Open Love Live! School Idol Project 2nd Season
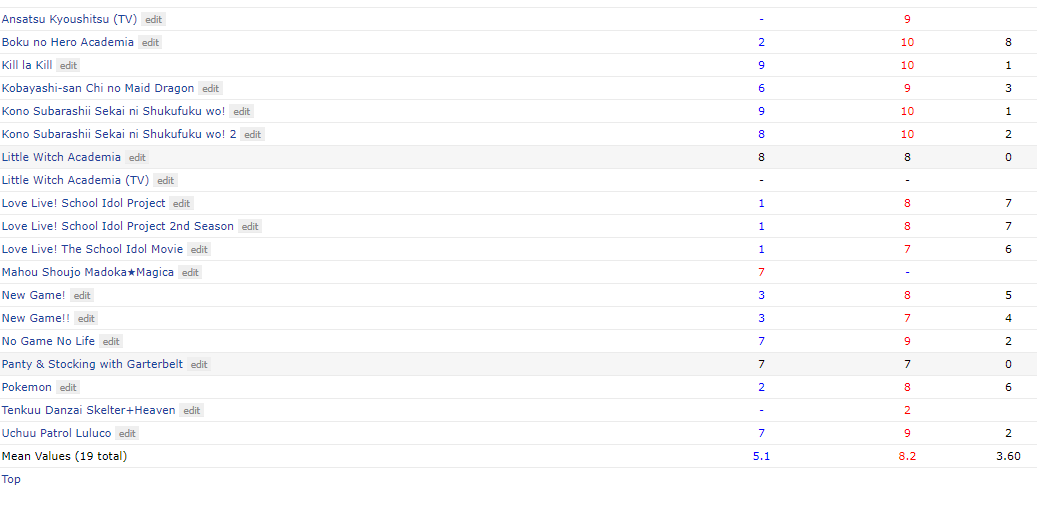This screenshot has width=1045, height=508. (118, 226)
